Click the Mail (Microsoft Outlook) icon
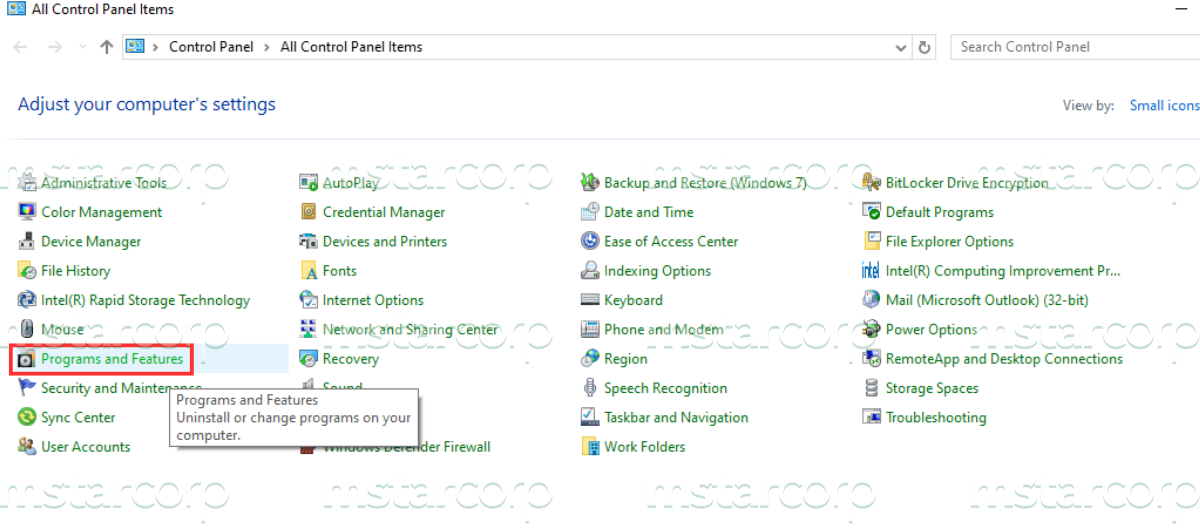The width and height of the screenshot is (1200, 530). pos(871,300)
